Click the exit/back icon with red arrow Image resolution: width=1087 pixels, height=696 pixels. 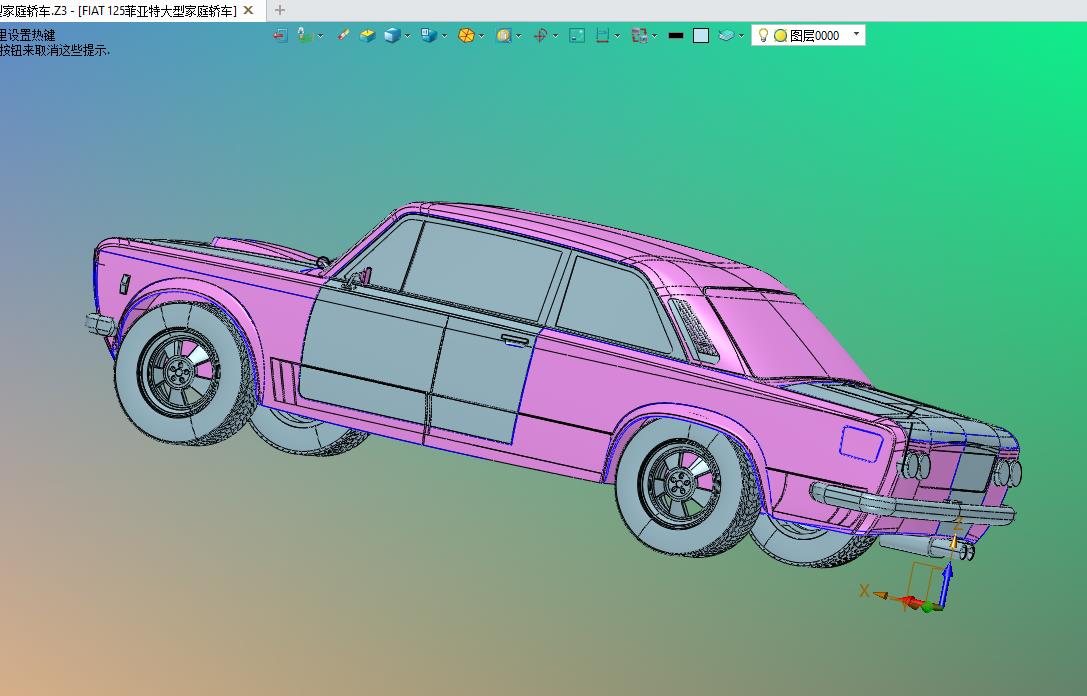280,35
